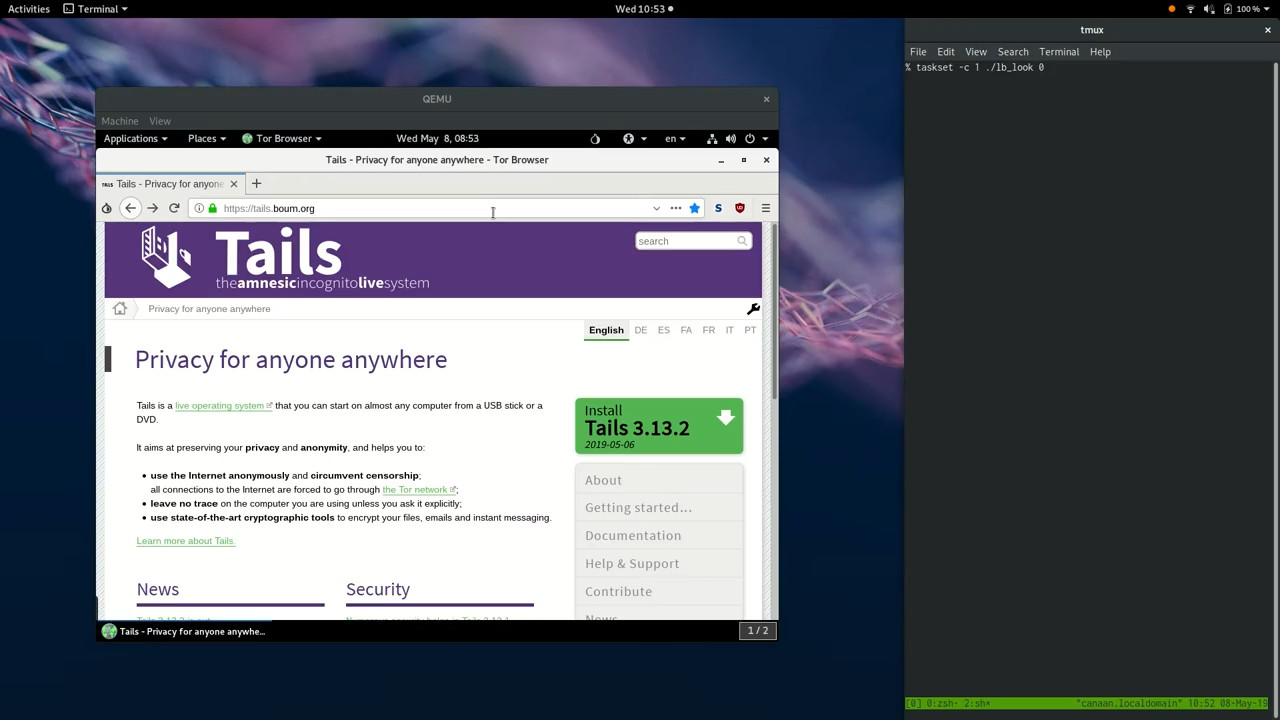
Task: Click the network icon in Tails top bar
Action: pos(712,138)
